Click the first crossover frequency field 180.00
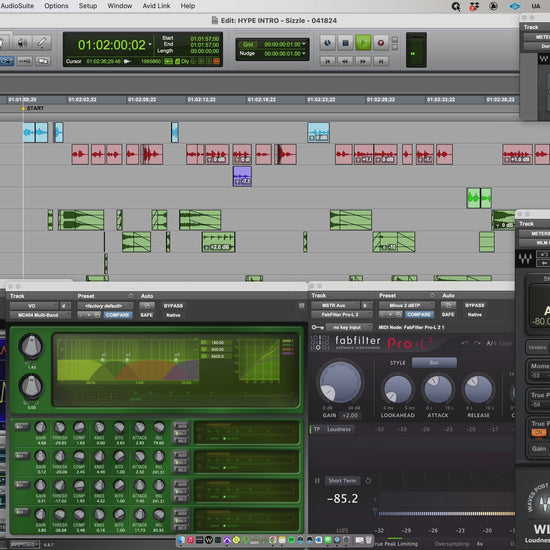The height and width of the screenshot is (550, 550). click(217, 342)
